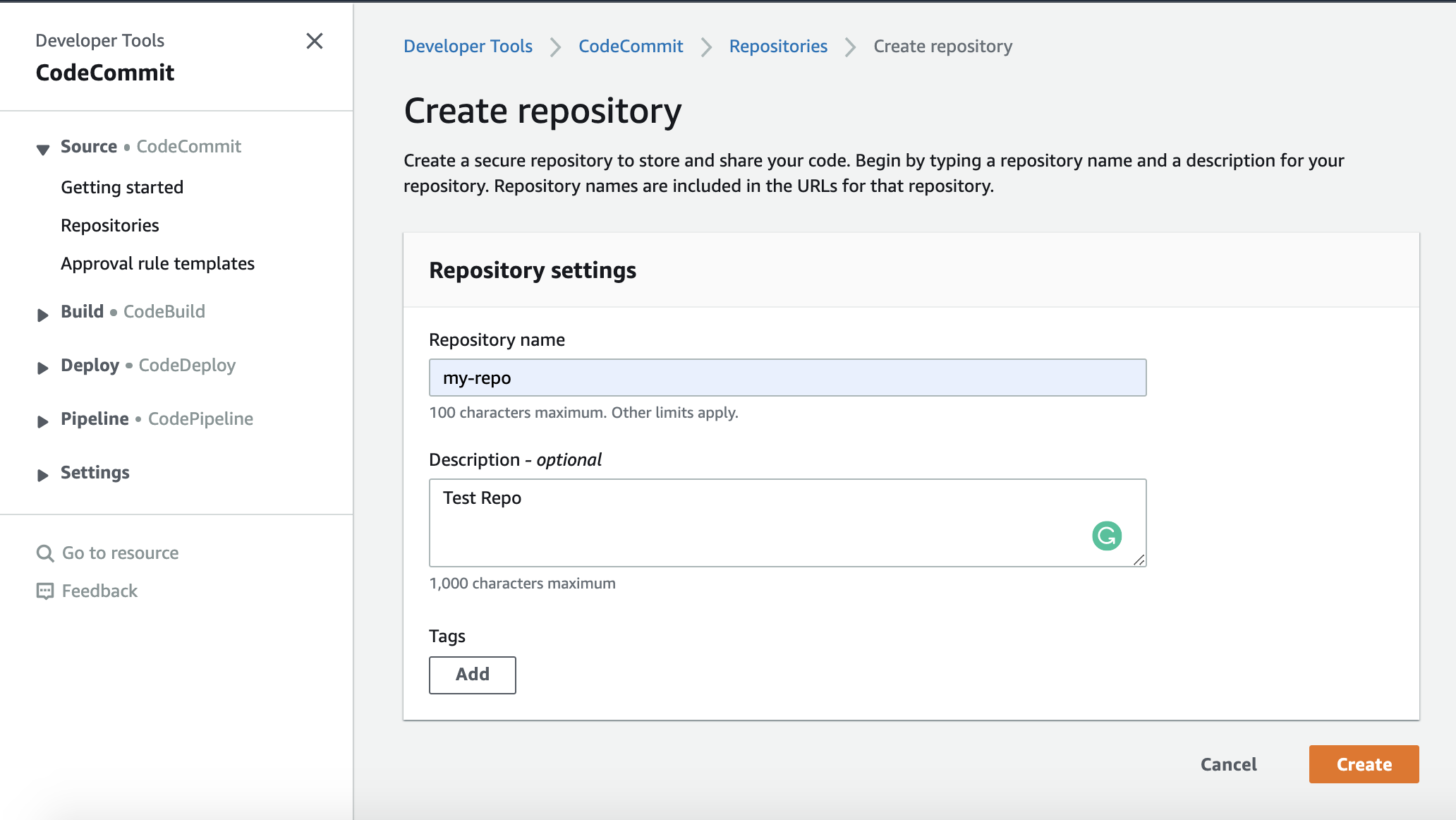Open Developer Tools breadcrumb link

click(468, 46)
